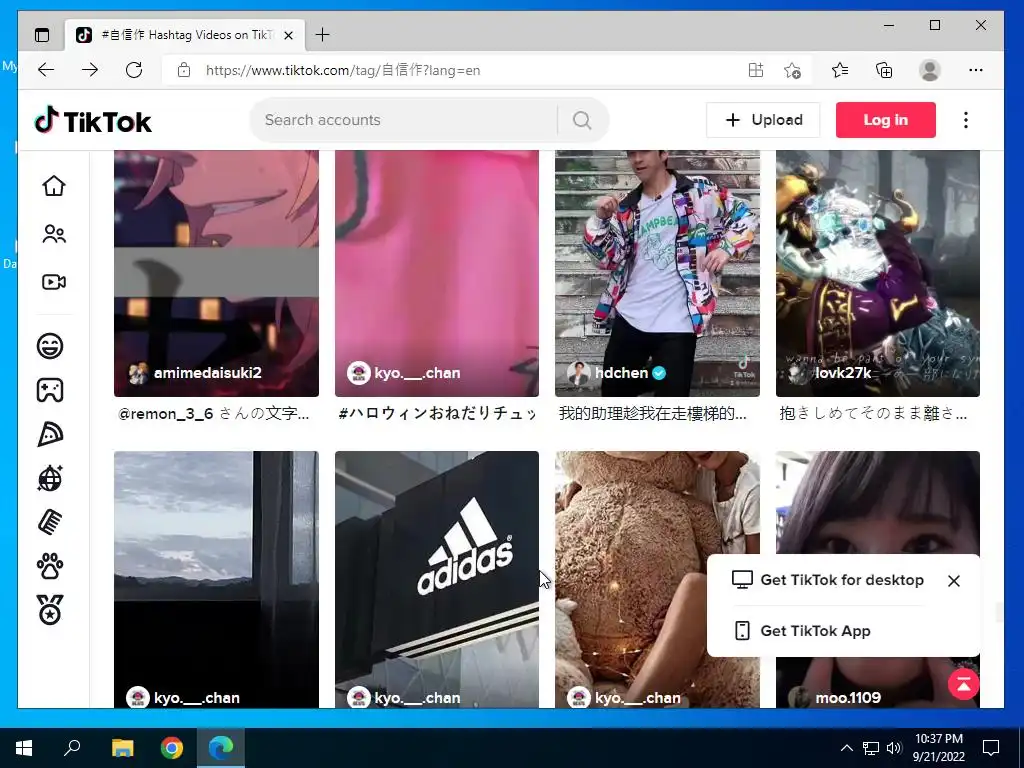Screen dimensions: 1024x768
Task: Select the Food pizza slice category icon
Action: pyautogui.click(x=50, y=434)
